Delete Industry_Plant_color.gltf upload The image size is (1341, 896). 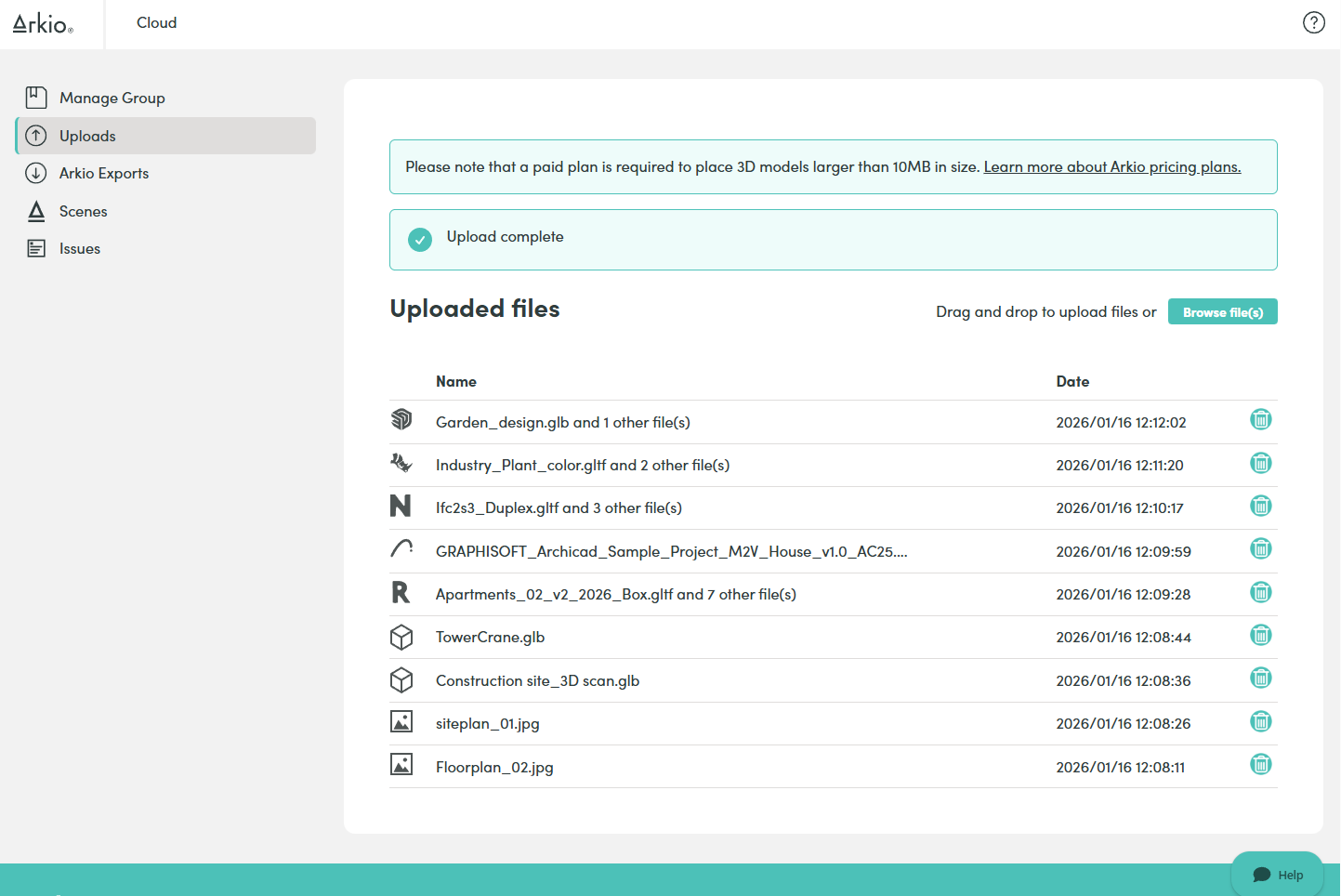click(1261, 463)
